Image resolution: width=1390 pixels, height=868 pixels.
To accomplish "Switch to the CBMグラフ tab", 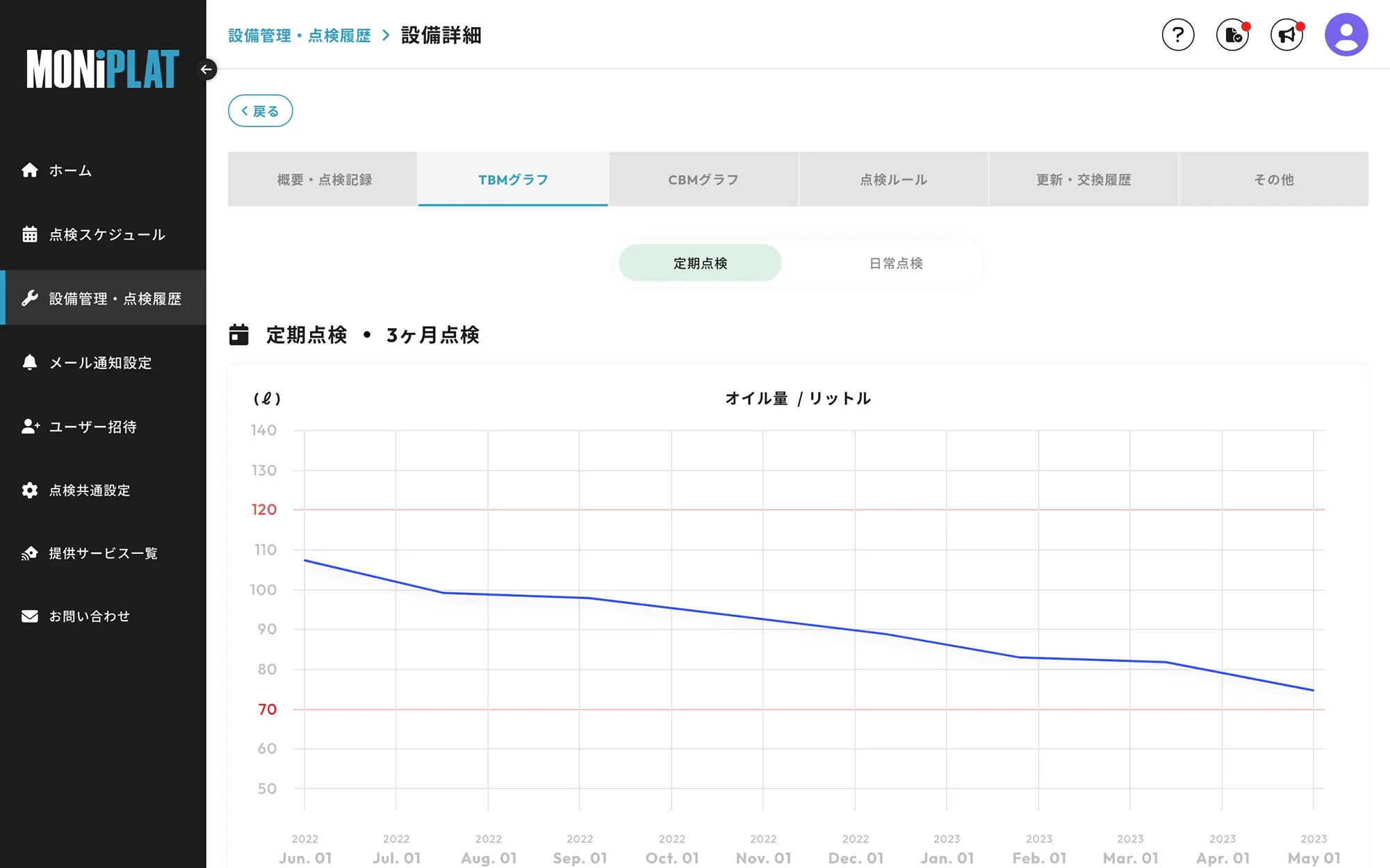I will (x=703, y=179).
